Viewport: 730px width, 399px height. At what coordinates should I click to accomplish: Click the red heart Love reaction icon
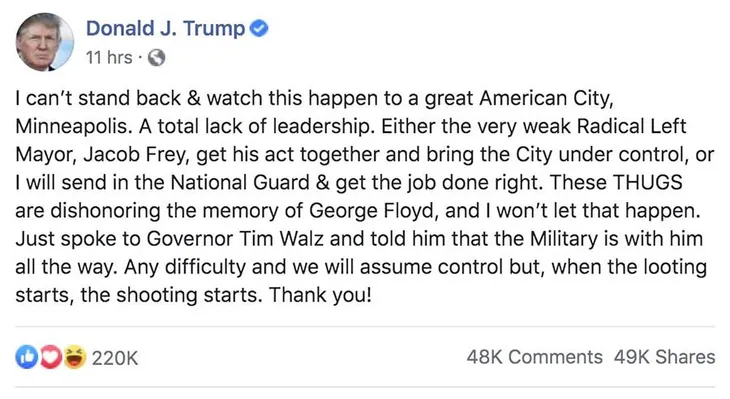click(x=51, y=358)
